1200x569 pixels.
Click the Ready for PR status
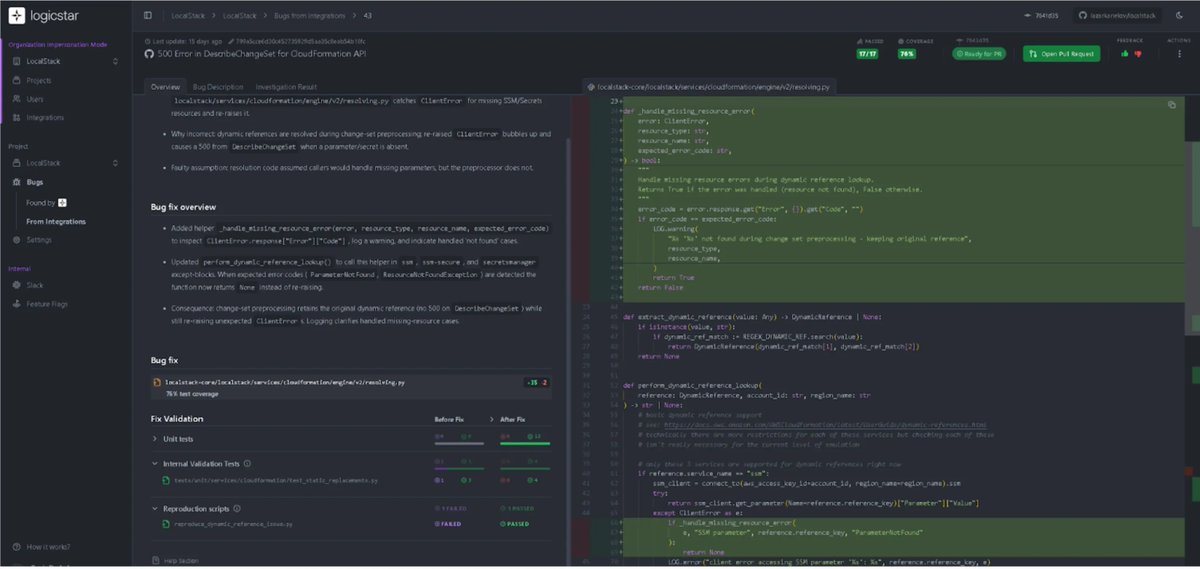[x=979, y=54]
